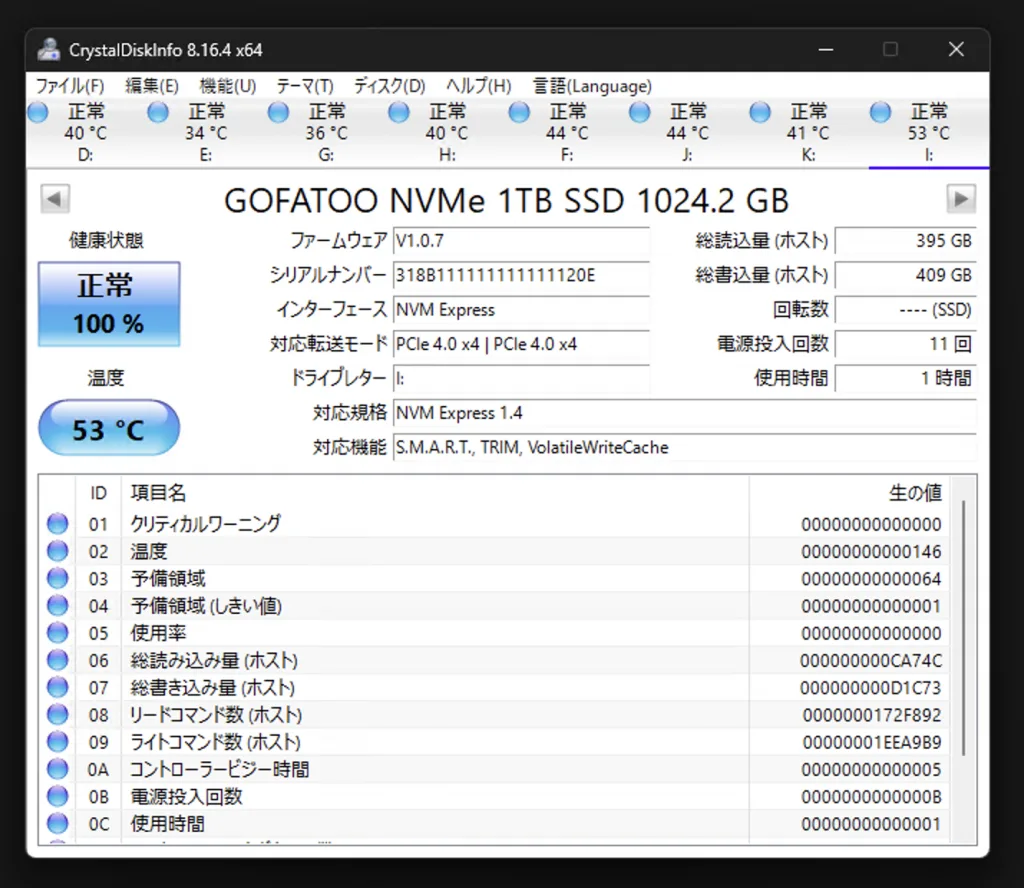Click rotation rate value ---- (SSD)
Viewport: 1024px width, 888px height.
906,309
